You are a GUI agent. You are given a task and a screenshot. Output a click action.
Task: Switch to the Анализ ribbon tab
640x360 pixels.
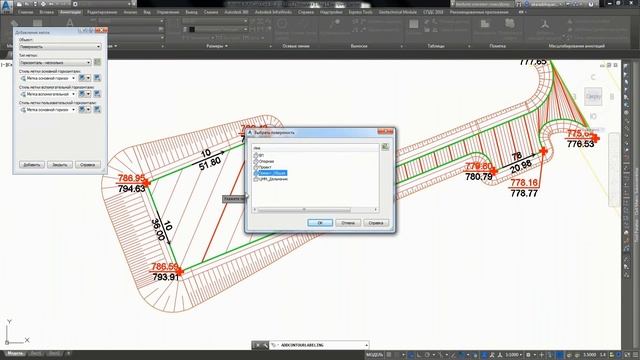pos(130,12)
